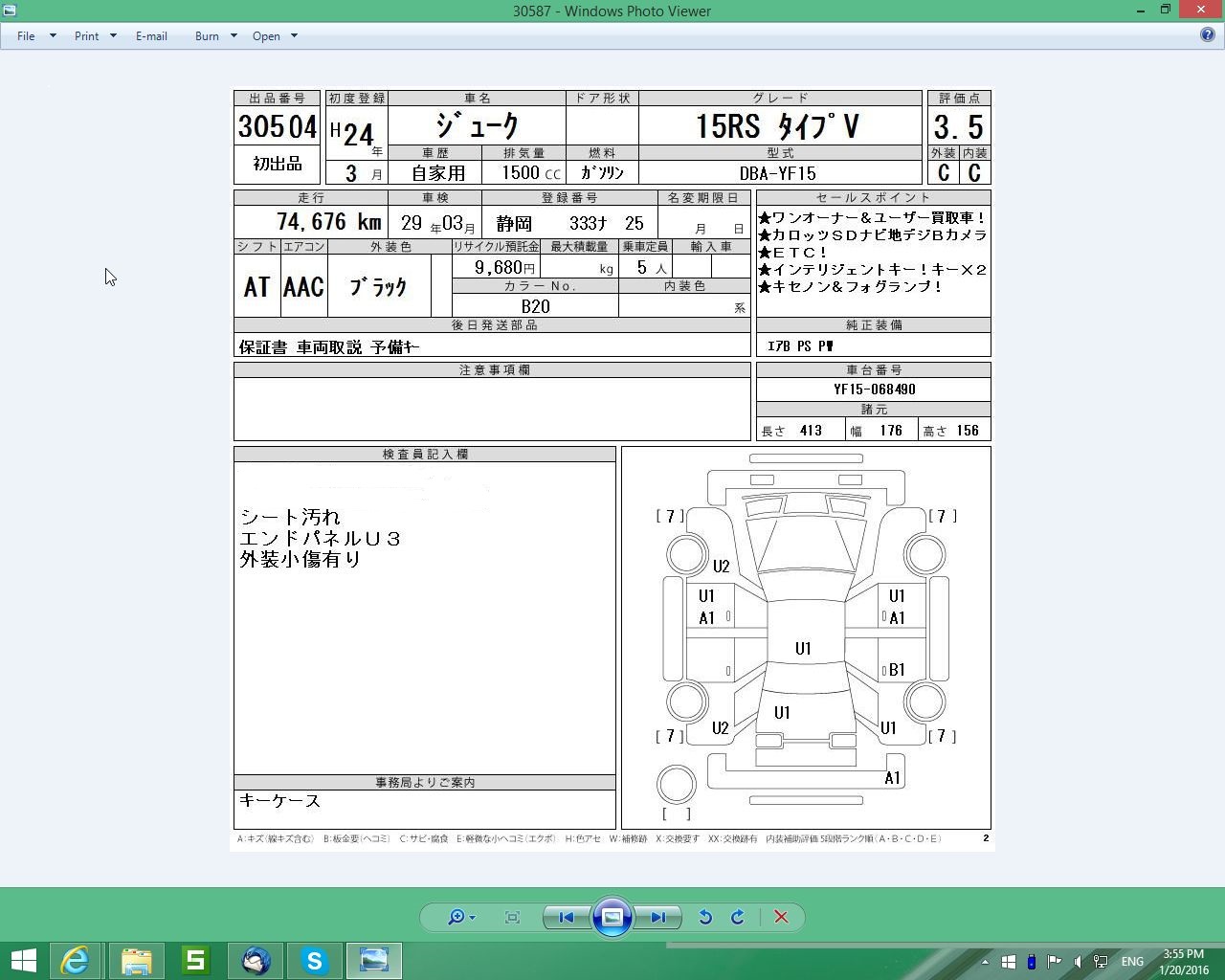Viewport: 1225px width, 980px height.
Task: Go to the previous photo
Action: 566,917
